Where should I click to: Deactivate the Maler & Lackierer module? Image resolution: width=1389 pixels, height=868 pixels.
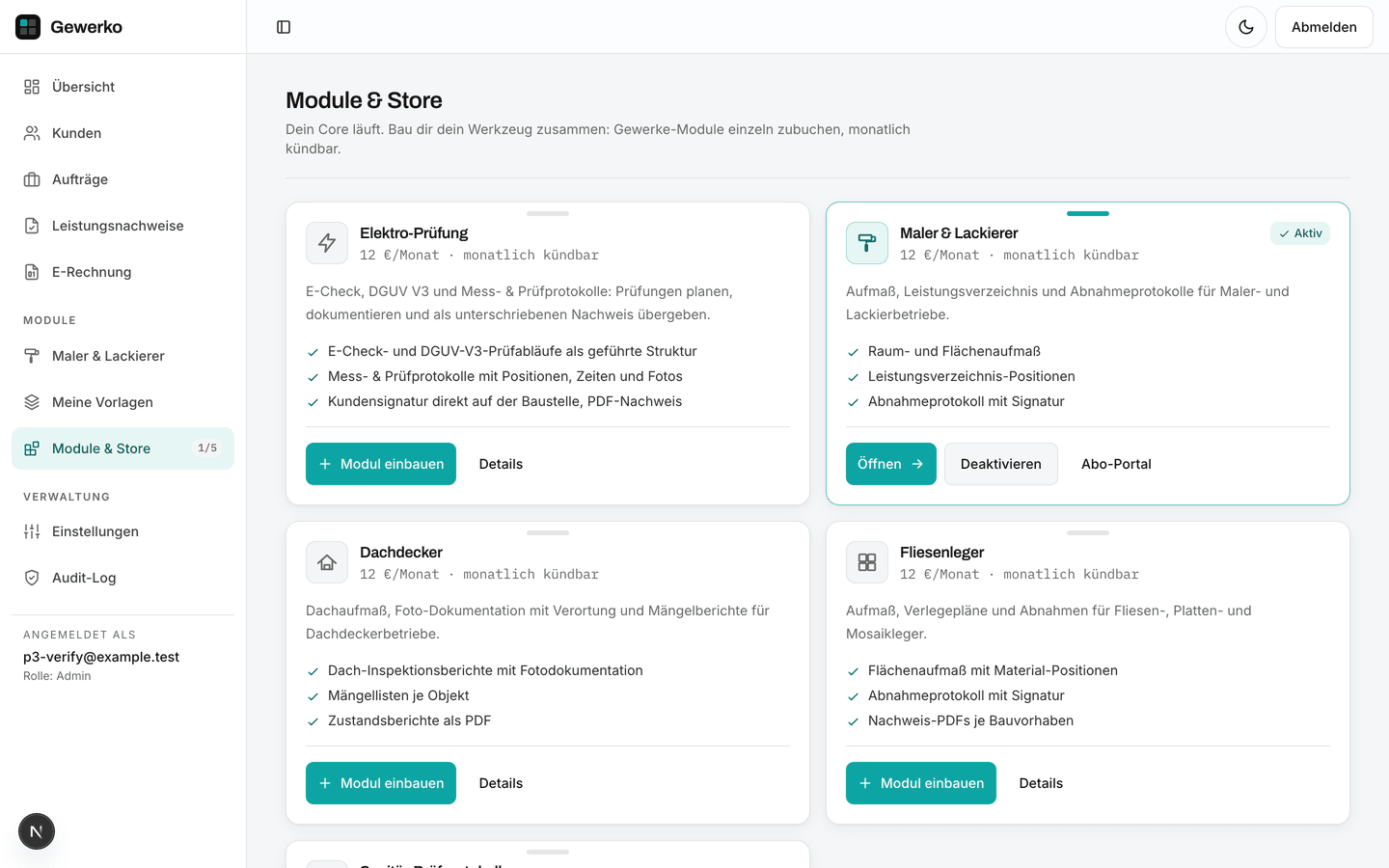coord(1001,464)
